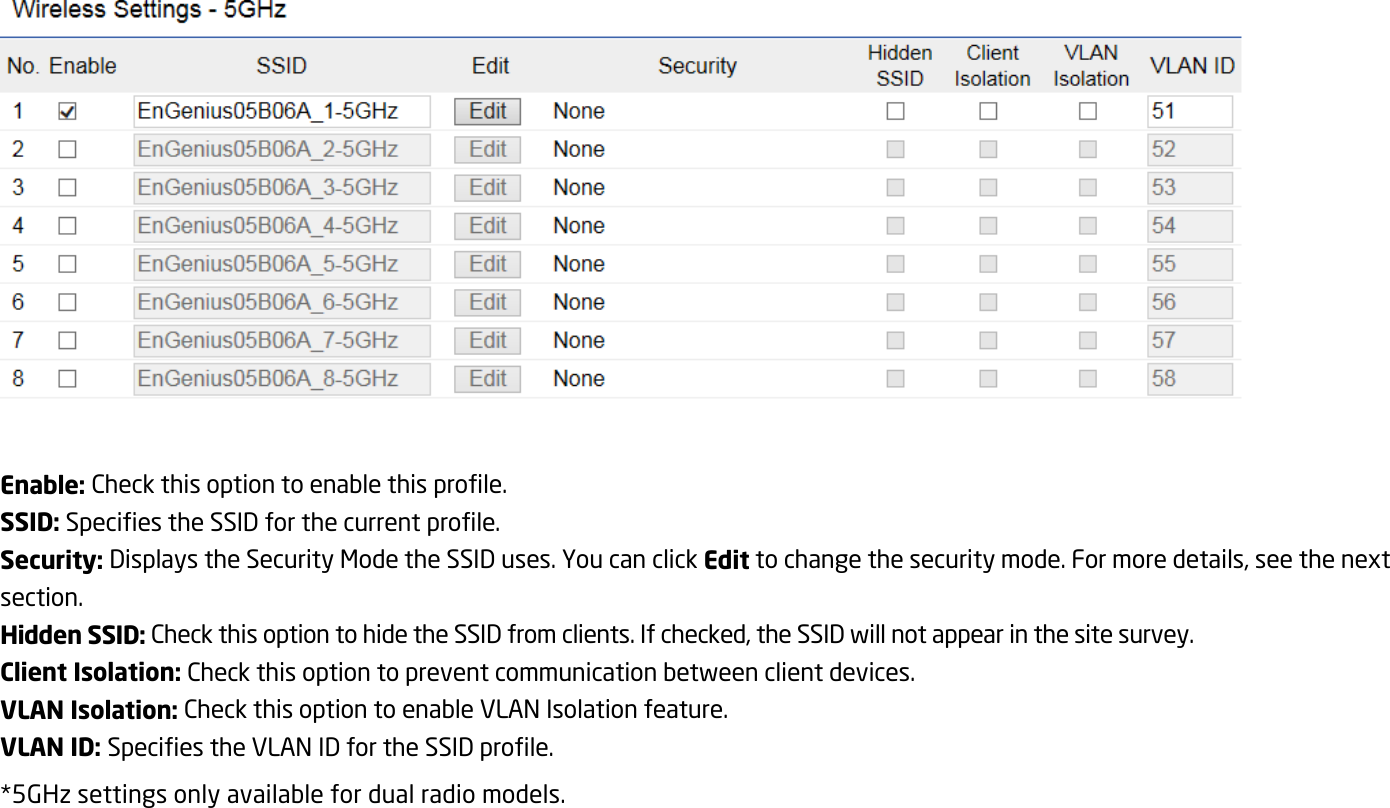Click the Wireless Settings - 5GHz heading

149,12
